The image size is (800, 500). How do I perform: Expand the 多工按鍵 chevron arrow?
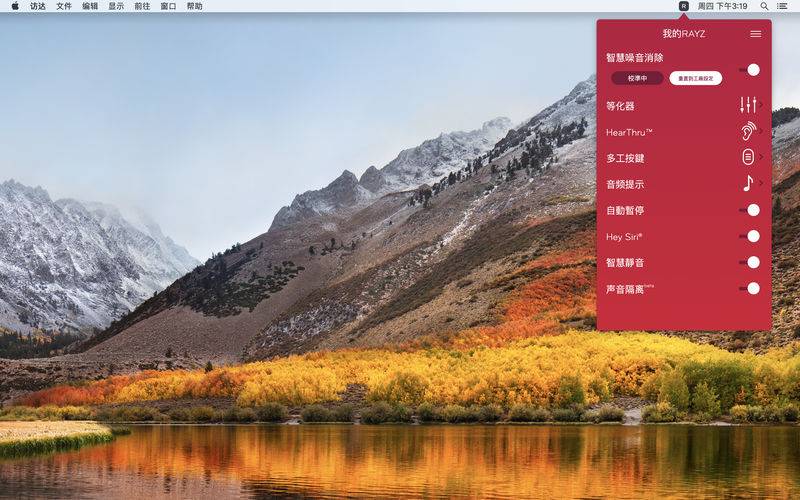coord(761,157)
